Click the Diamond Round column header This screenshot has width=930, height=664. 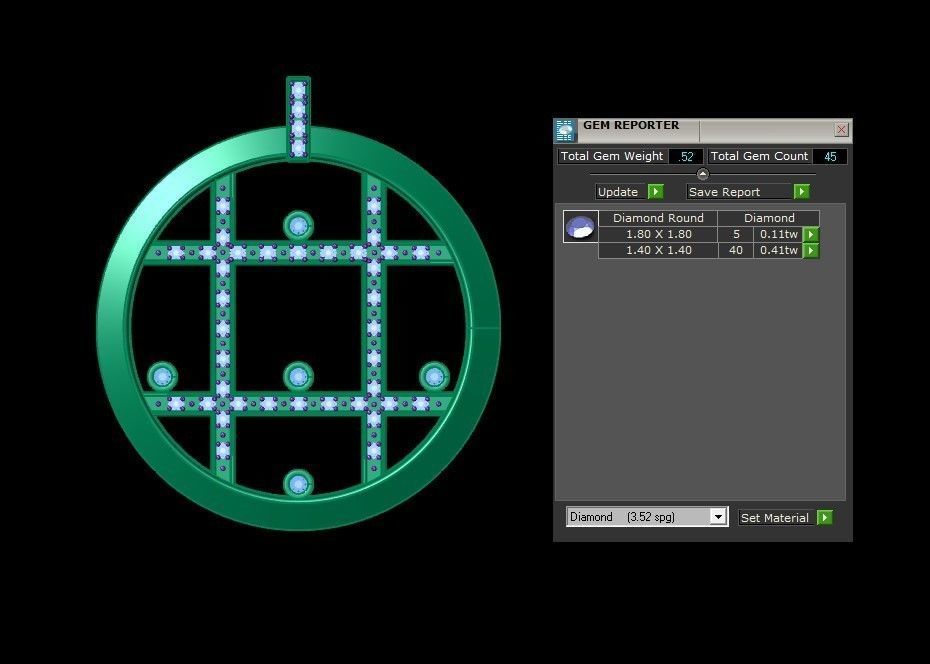(657, 218)
